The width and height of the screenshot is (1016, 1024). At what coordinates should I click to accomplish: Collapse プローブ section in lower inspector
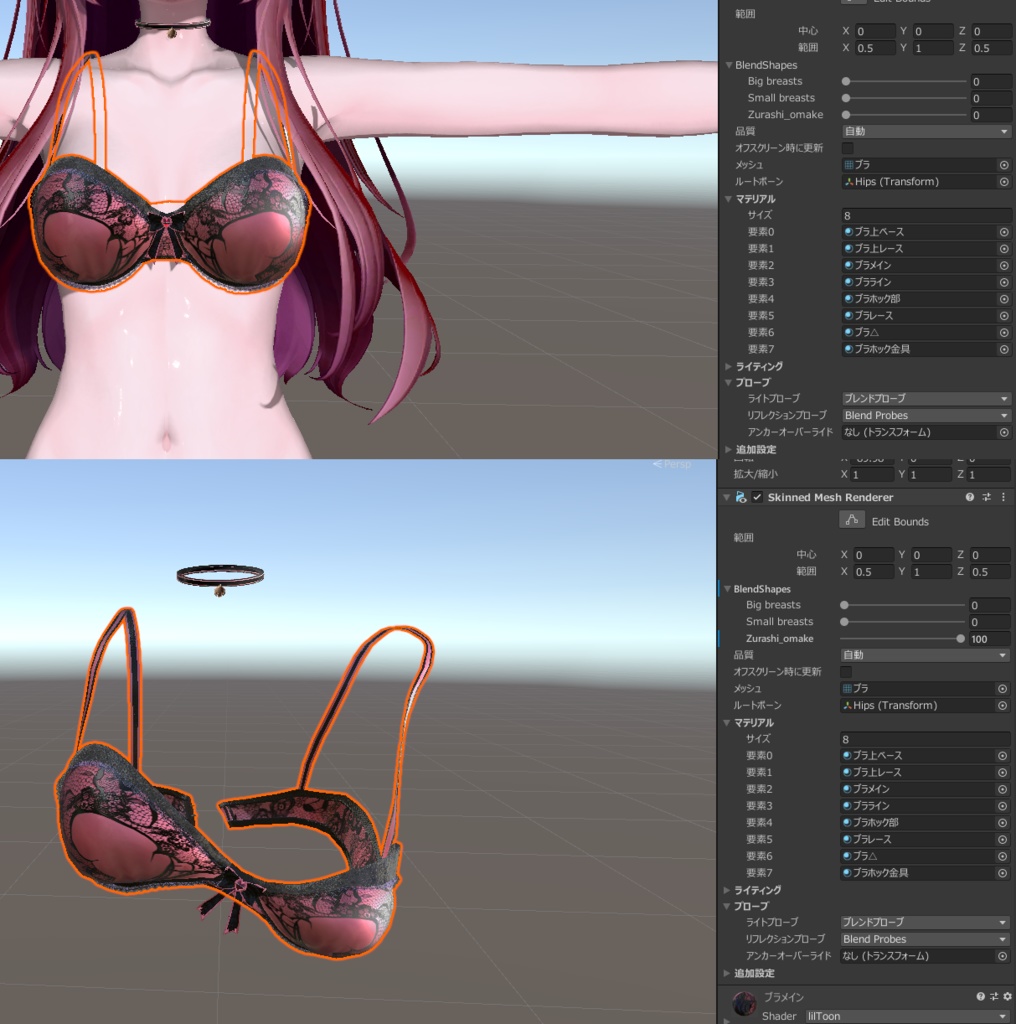[727, 906]
